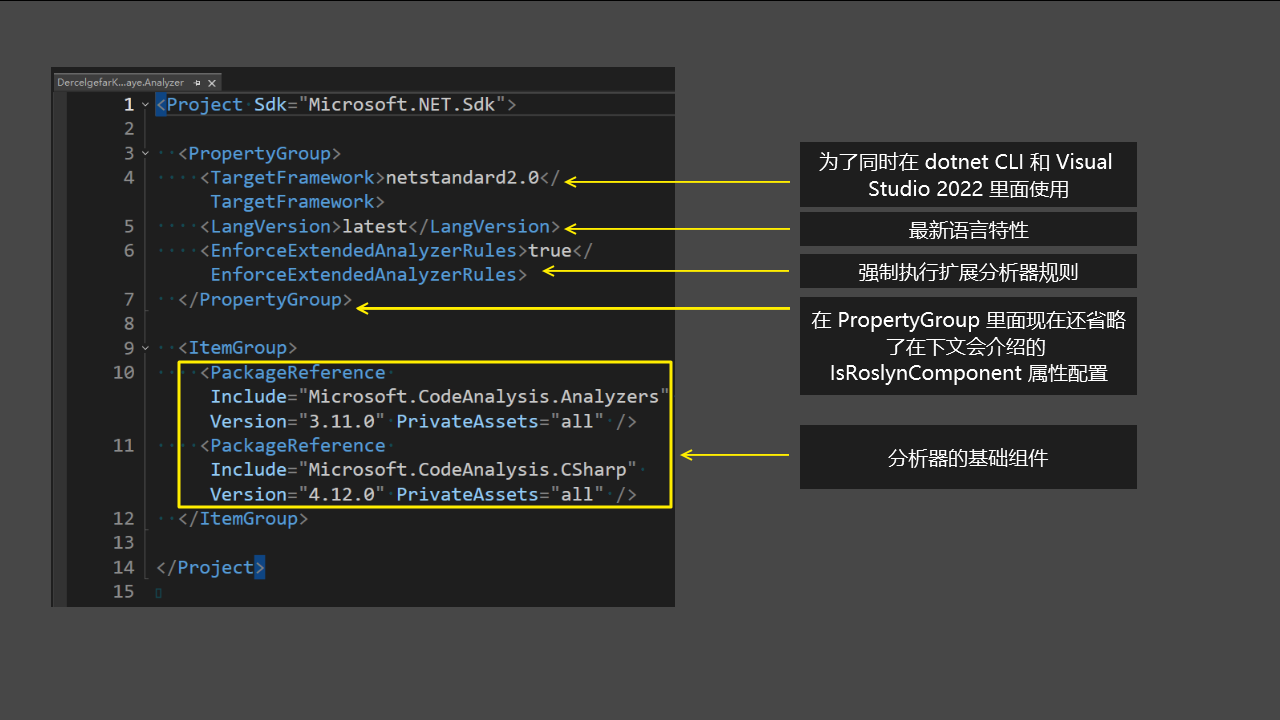The width and height of the screenshot is (1280, 720).
Task: Click the 最新语言特性 annotation box
Action: 967,229
